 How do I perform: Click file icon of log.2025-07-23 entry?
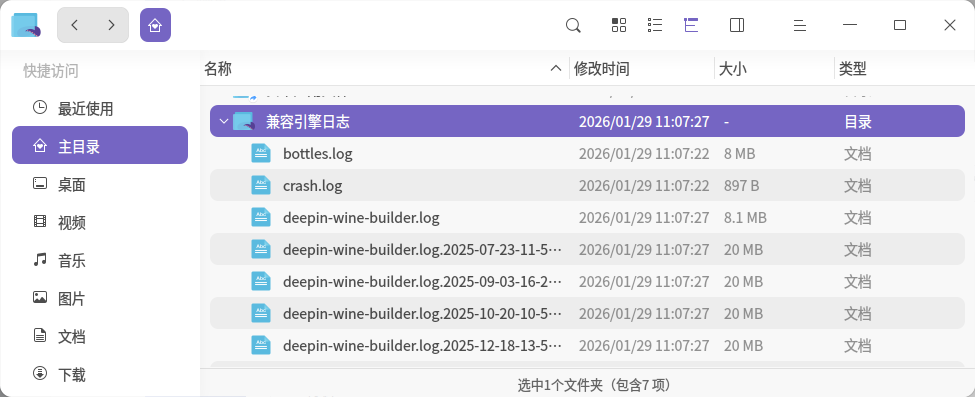(x=261, y=249)
